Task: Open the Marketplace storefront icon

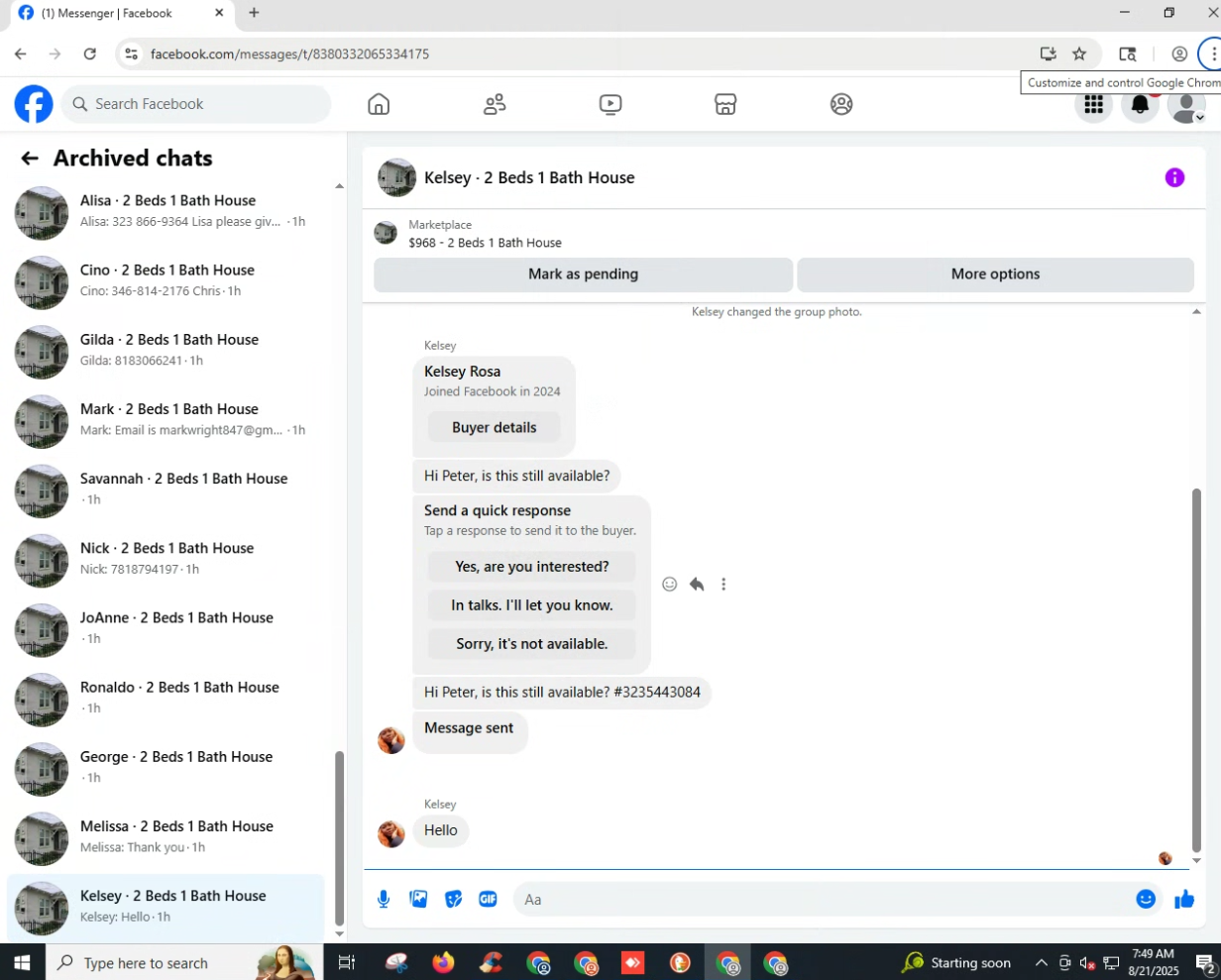Action: (725, 104)
